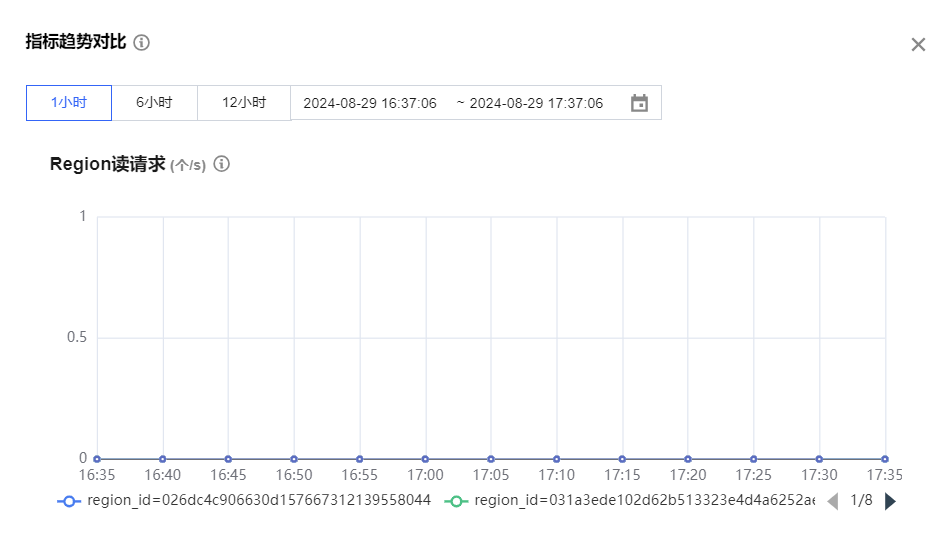Click the chart data point at 17:10
The width and height of the screenshot is (951, 556).
556,459
